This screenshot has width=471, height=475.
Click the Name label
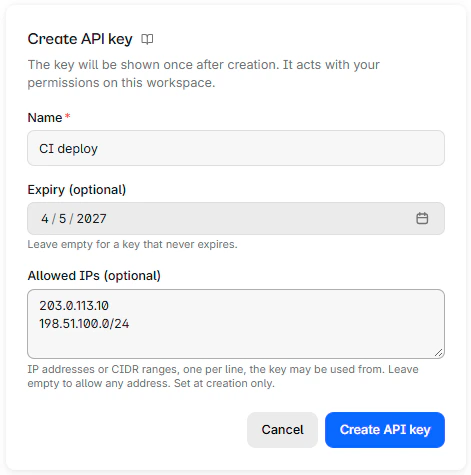click(45, 118)
